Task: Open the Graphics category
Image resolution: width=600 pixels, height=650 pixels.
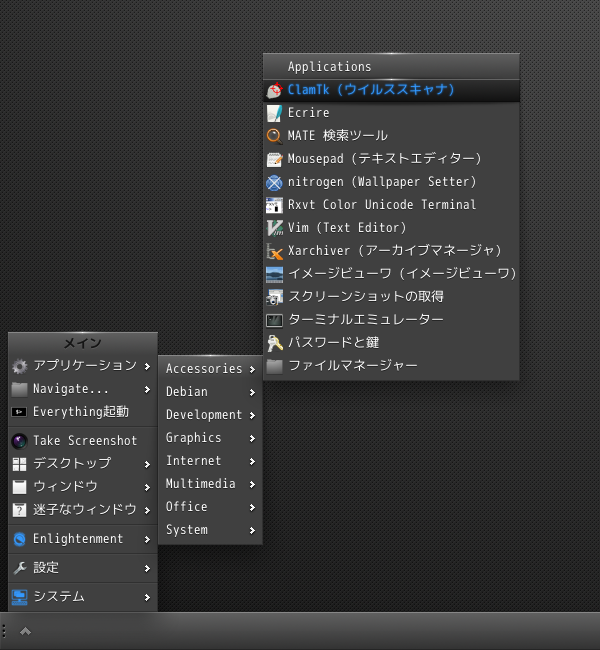Action: 210,438
